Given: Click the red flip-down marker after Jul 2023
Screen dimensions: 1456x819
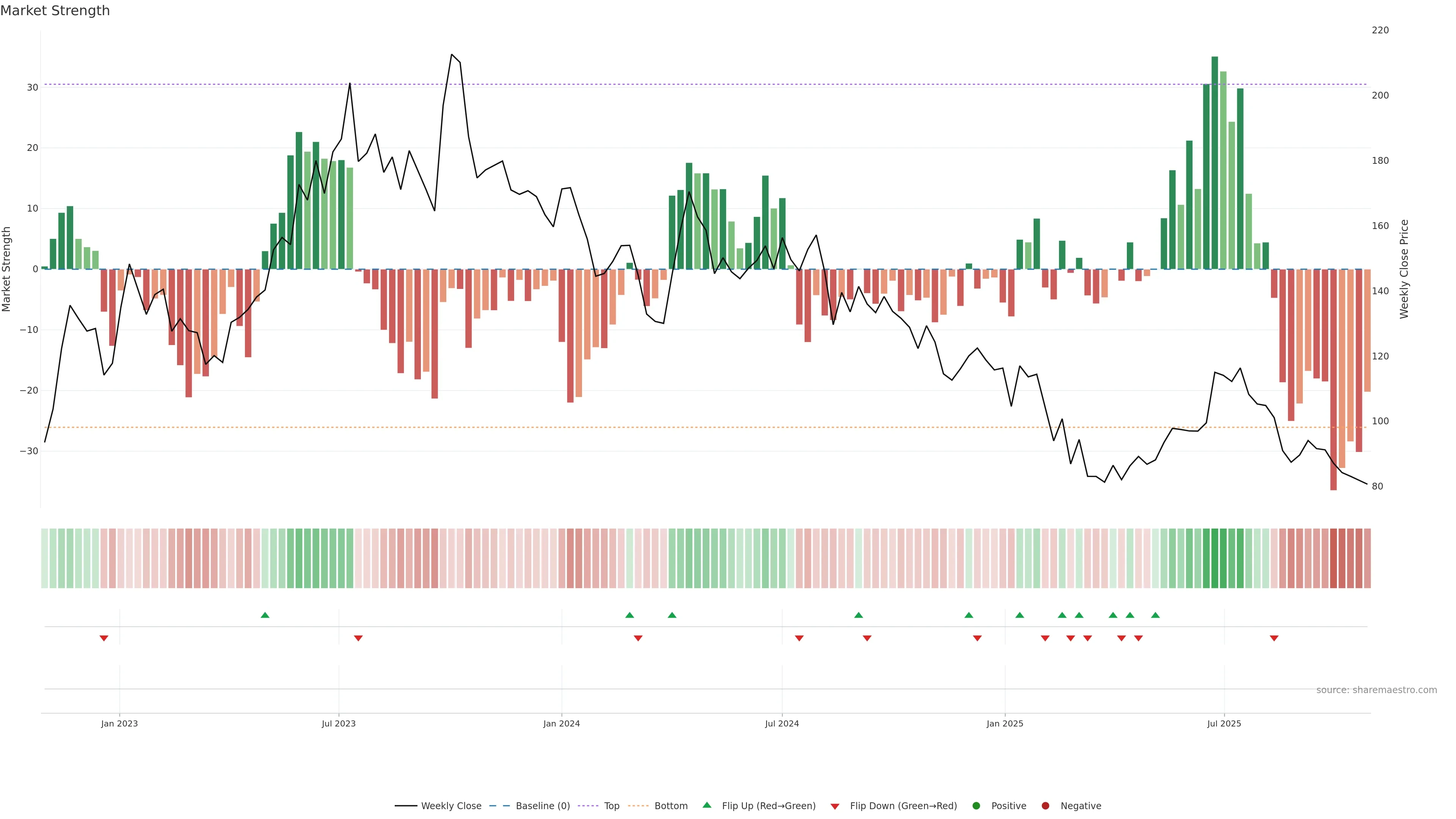Looking at the screenshot, I should click(358, 638).
